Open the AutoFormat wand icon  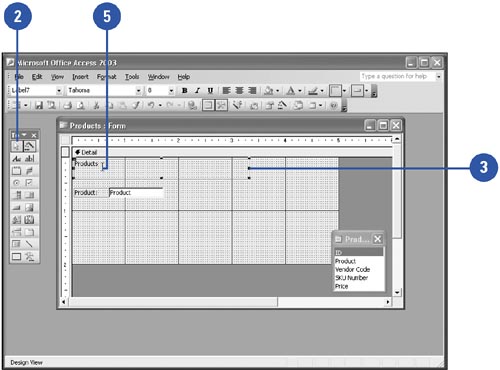(237, 106)
